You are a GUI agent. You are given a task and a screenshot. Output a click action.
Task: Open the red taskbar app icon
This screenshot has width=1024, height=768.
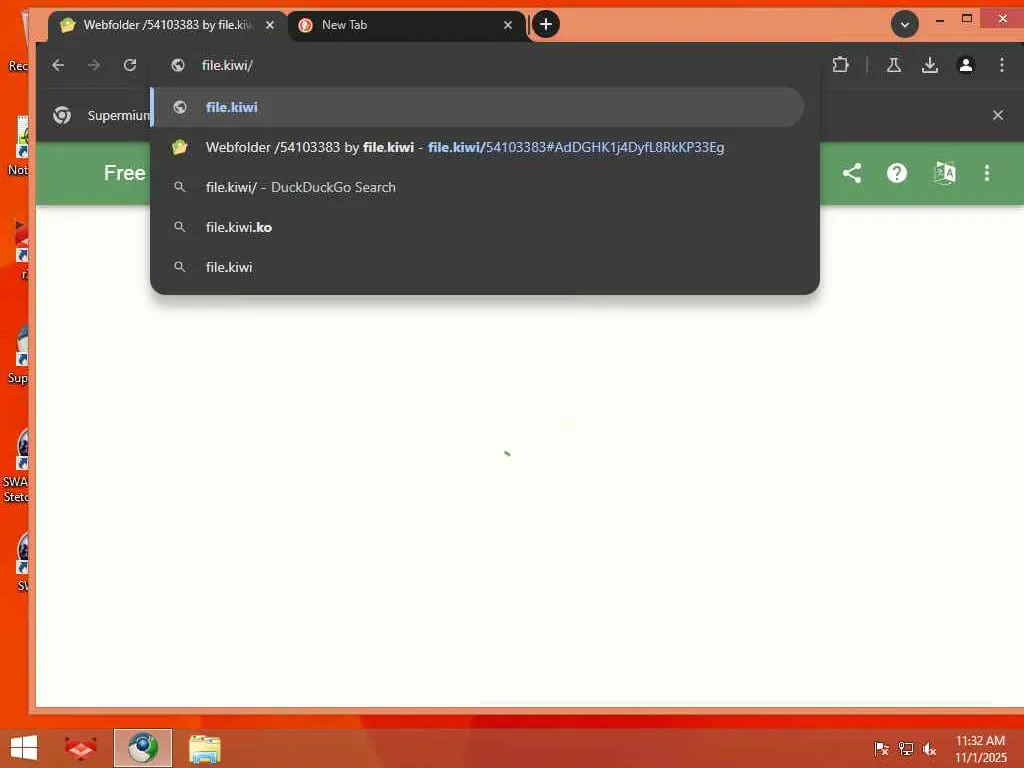(80, 748)
